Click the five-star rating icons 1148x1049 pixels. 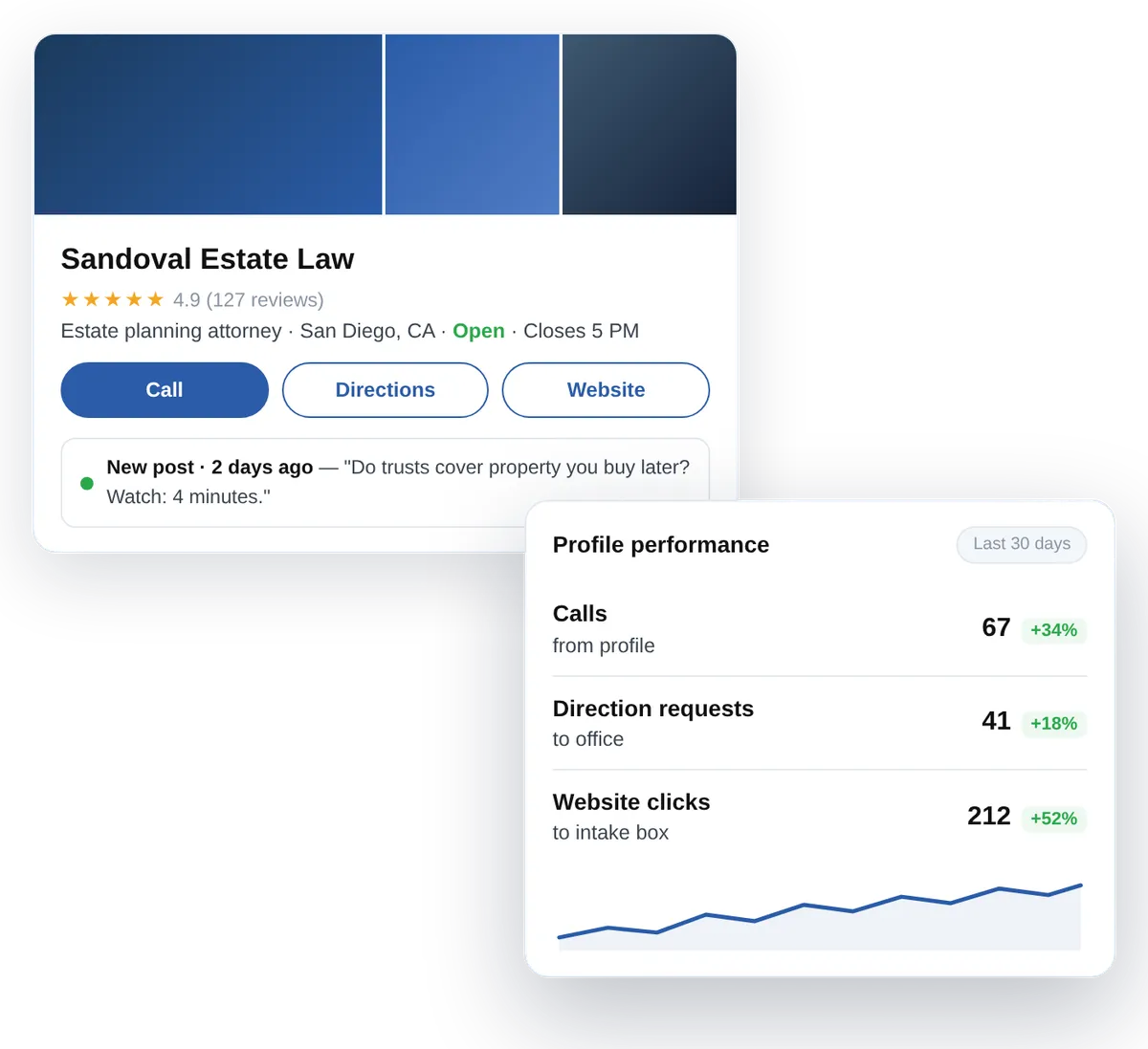point(113,300)
